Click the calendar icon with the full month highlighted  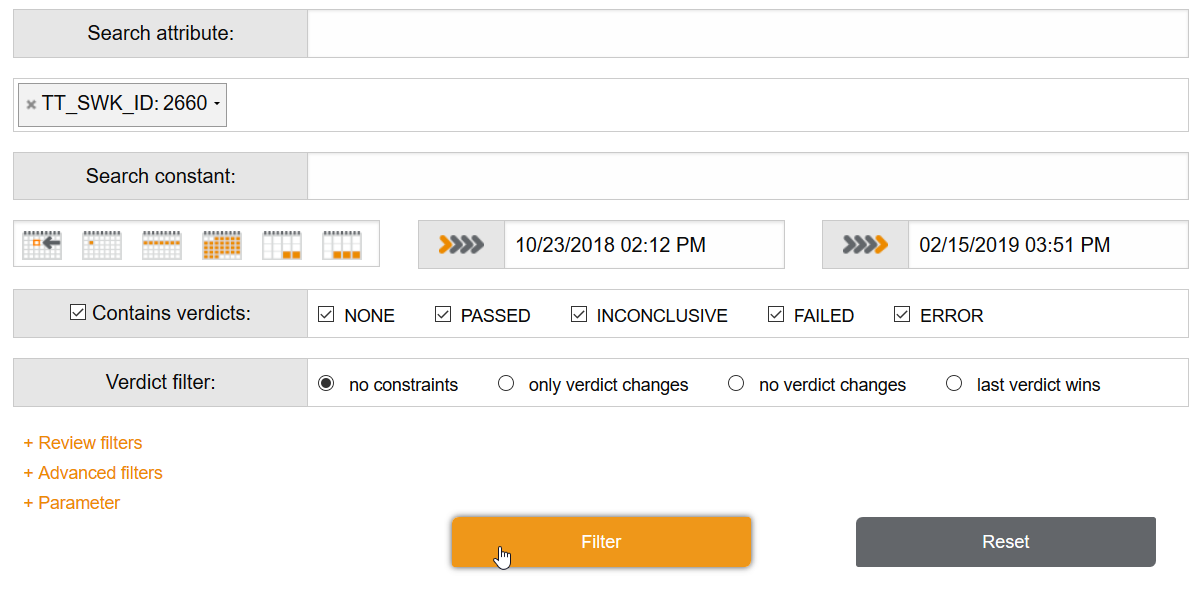[222, 244]
